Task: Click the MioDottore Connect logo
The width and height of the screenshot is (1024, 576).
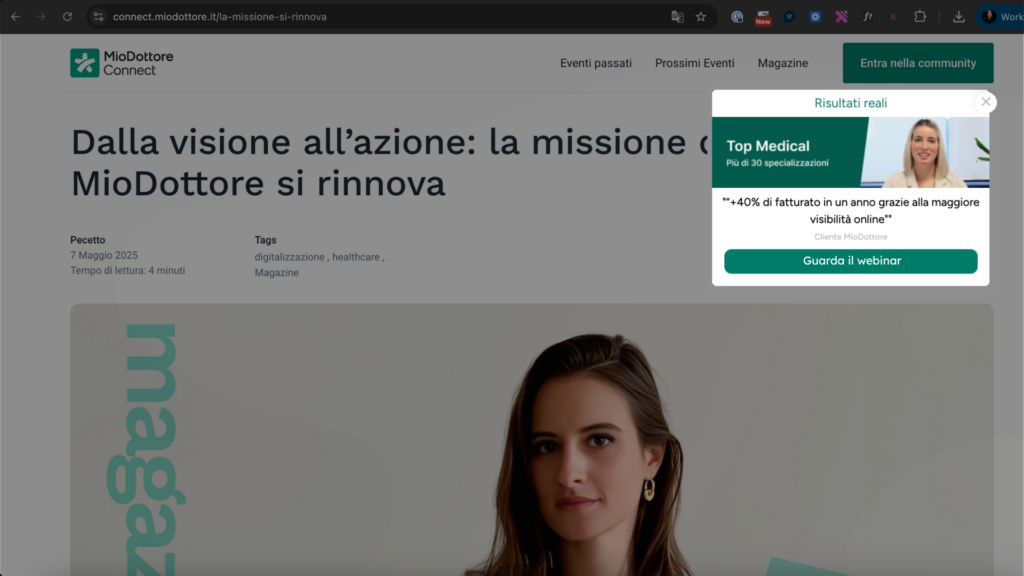Action: [120, 62]
